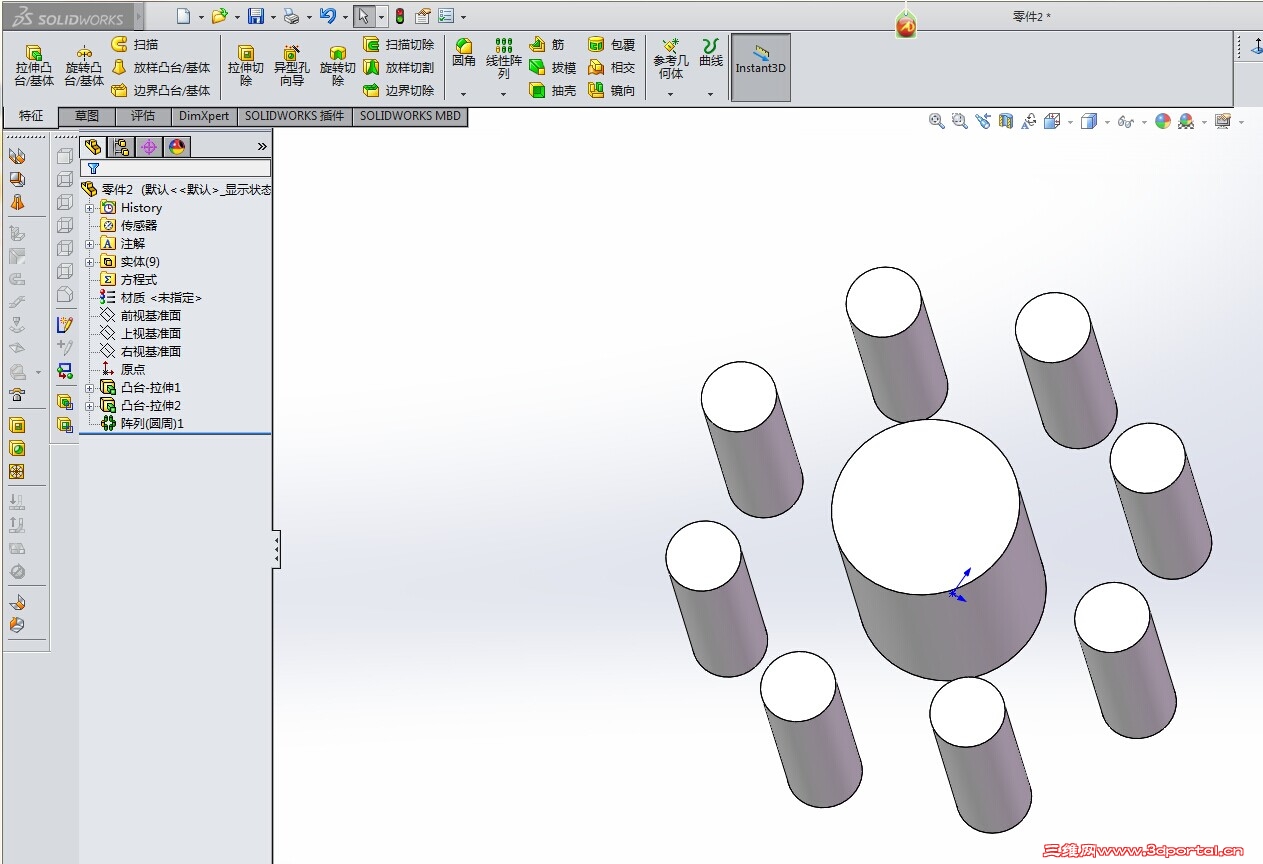The height and width of the screenshot is (864, 1263).
Task: Open dropdown arrow under 圆角
Action: point(463,94)
